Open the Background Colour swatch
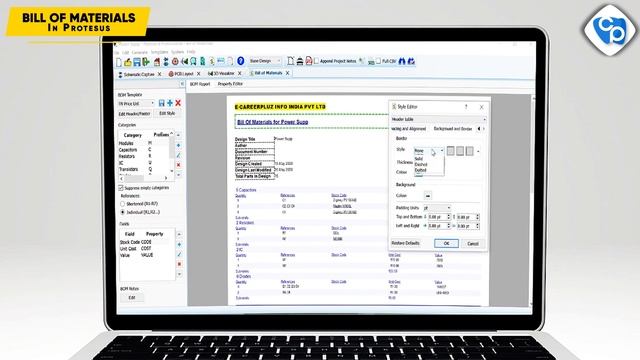This screenshot has height=360, width=640. (x=427, y=196)
